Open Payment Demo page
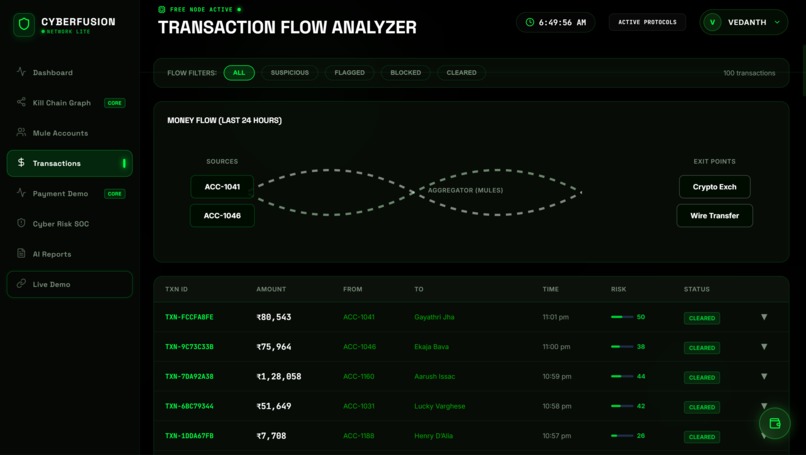Viewport: 806px width, 455px height. click(x=69, y=193)
